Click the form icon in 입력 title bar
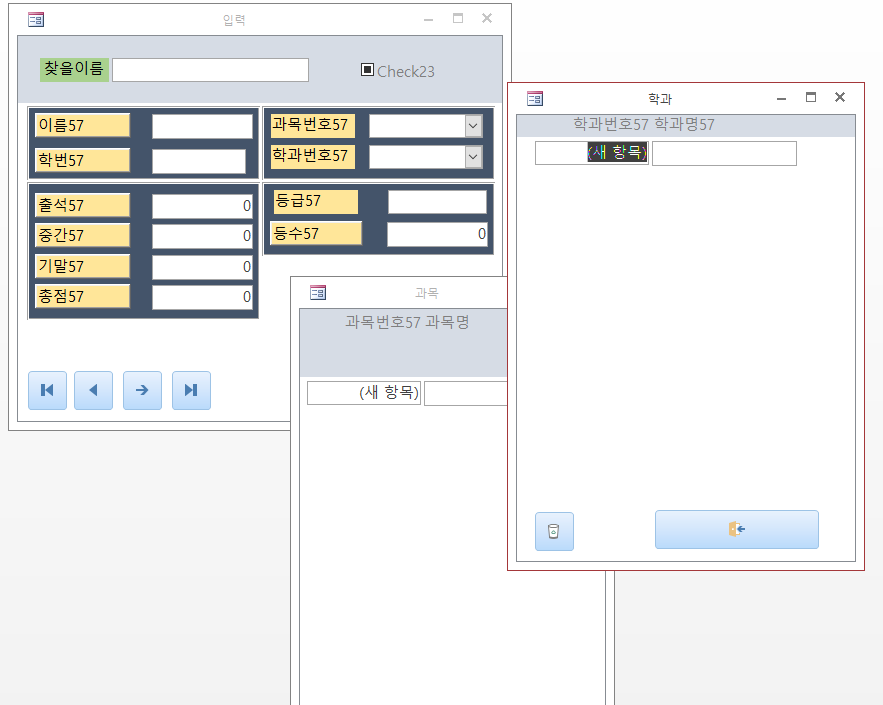 (36, 20)
